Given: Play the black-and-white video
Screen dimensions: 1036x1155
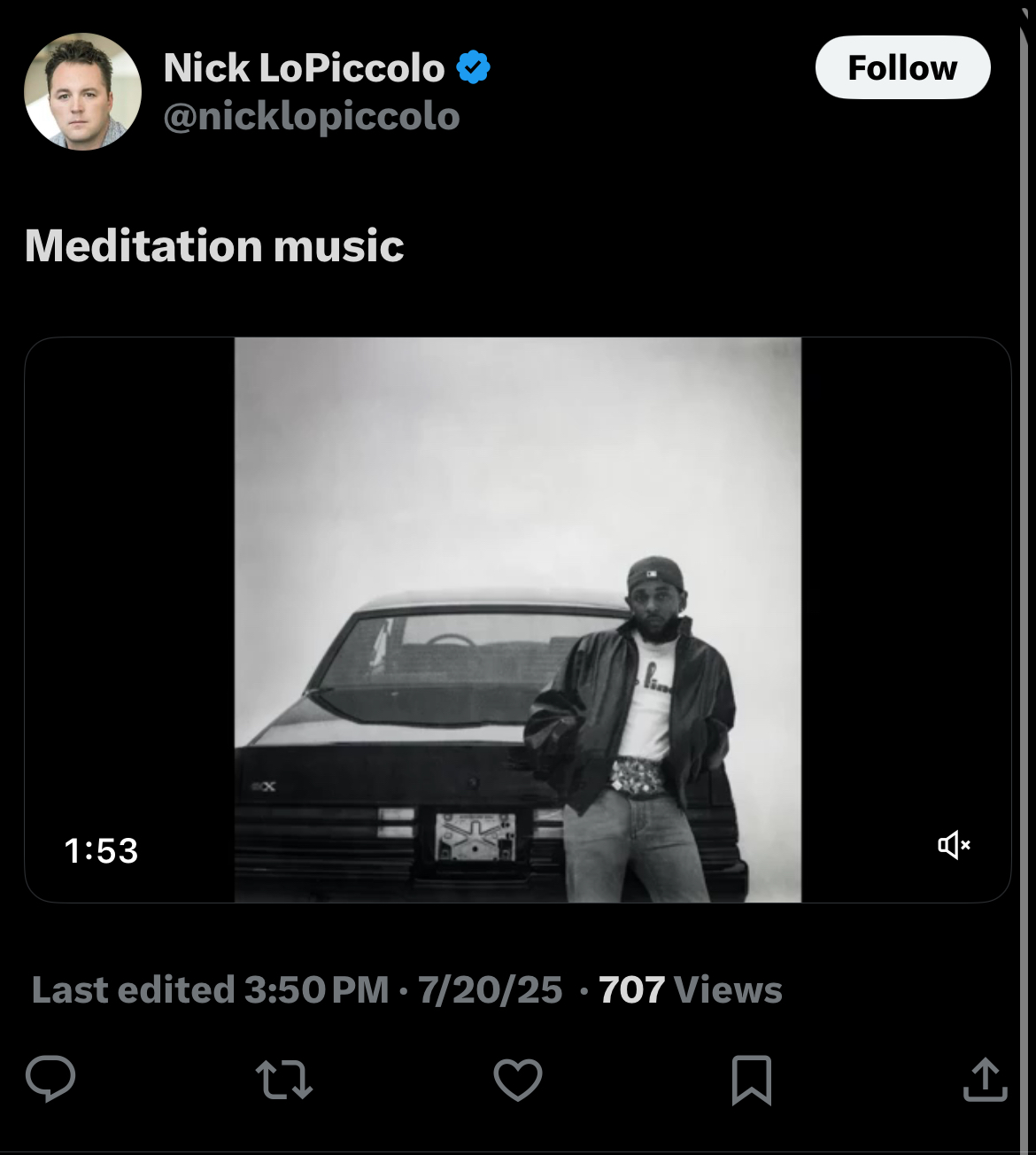Looking at the screenshot, I should [x=518, y=619].
